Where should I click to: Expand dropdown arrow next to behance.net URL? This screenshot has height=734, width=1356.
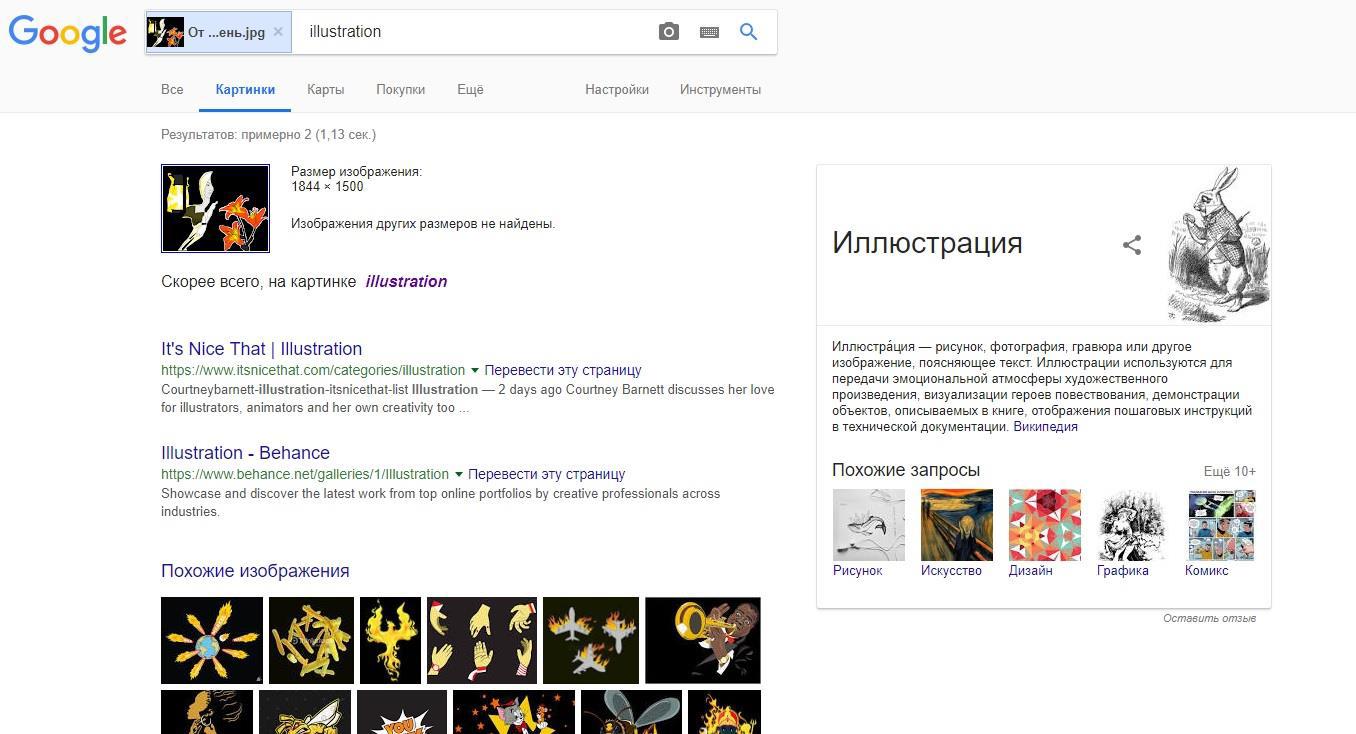(x=459, y=474)
